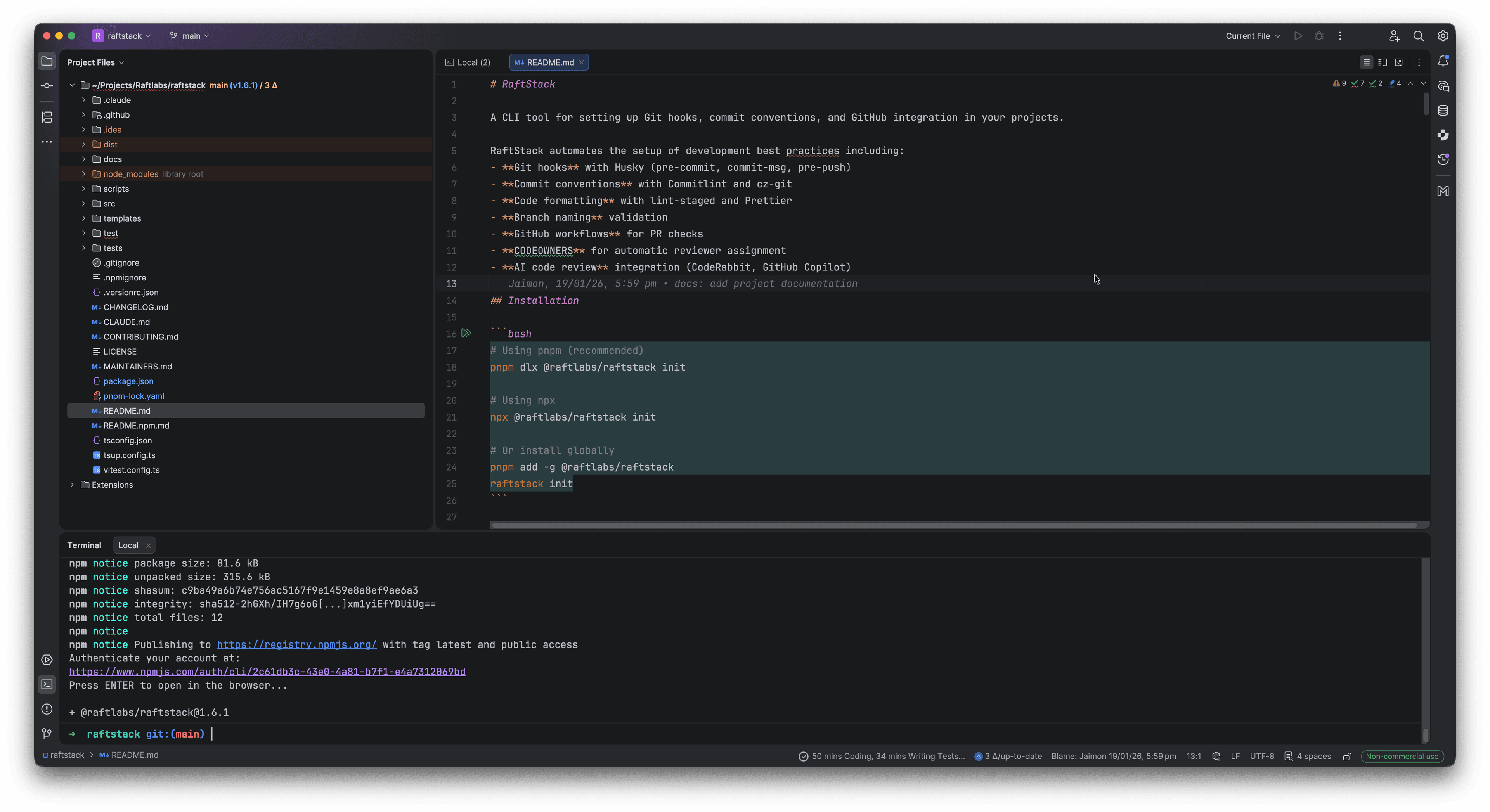This screenshot has width=1490, height=812.
Task: Open the Commit tool window
Action: (46, 86)
